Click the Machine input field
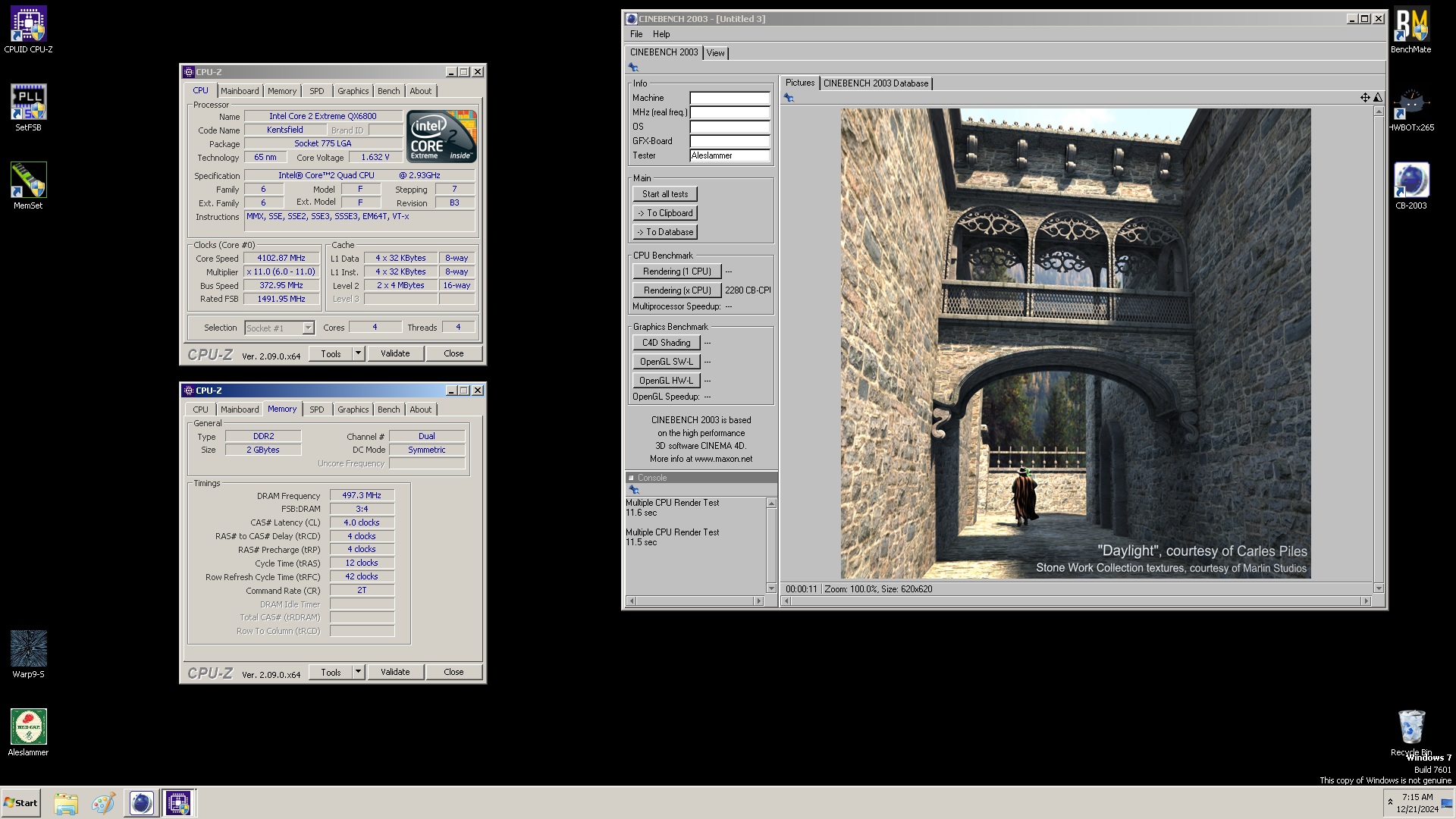This screenshot has height=819, width=1456. click(730, 98)
